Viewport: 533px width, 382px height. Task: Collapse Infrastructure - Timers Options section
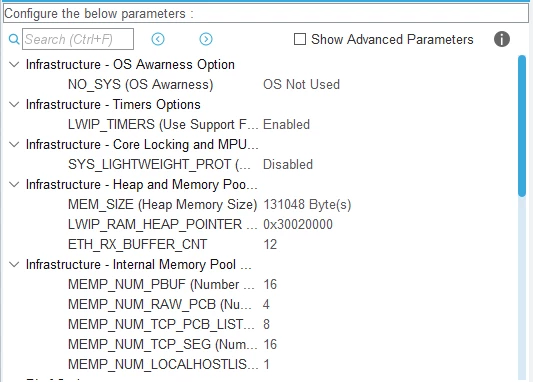[x=14, y=104]
